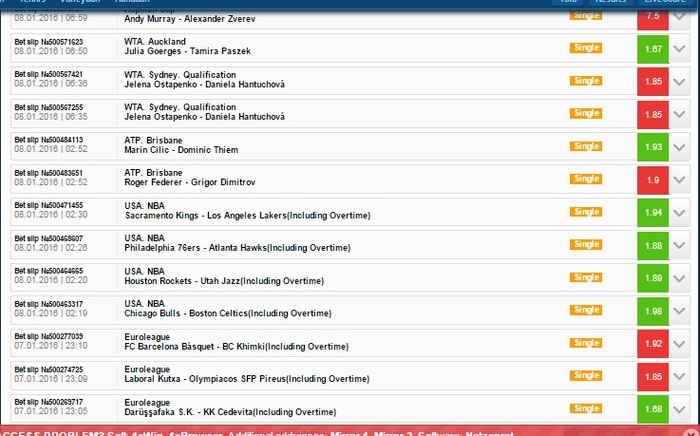Click the Single badge for Houston Rockets game
The image size is (700, 436).
click(x=586, y=278)
